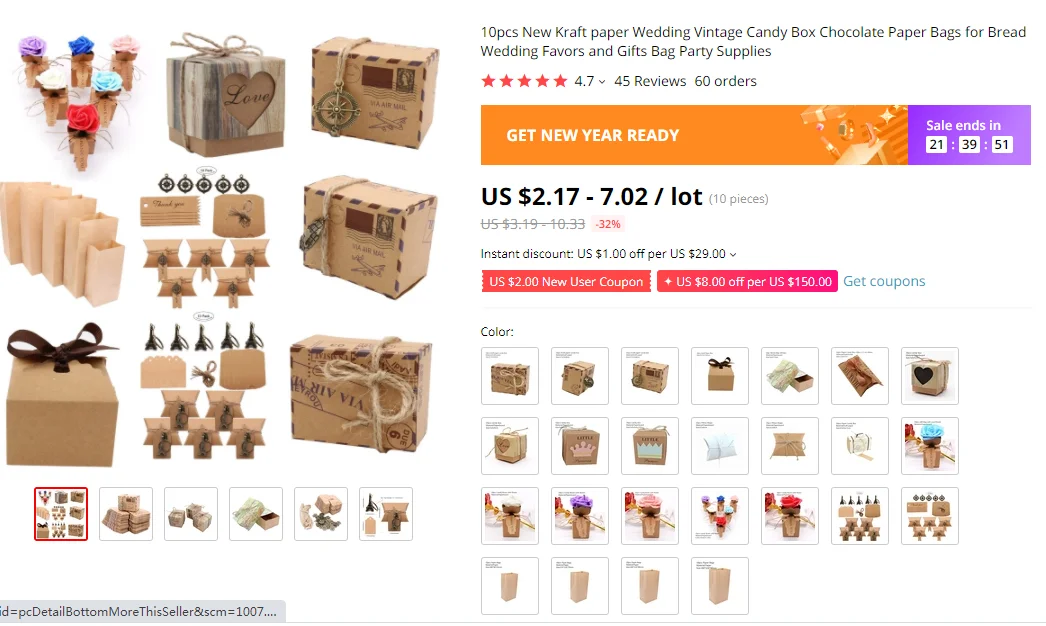Show the green map box thumbnail image
Screen dimensions: 1046x626
[x=255, y=514]
